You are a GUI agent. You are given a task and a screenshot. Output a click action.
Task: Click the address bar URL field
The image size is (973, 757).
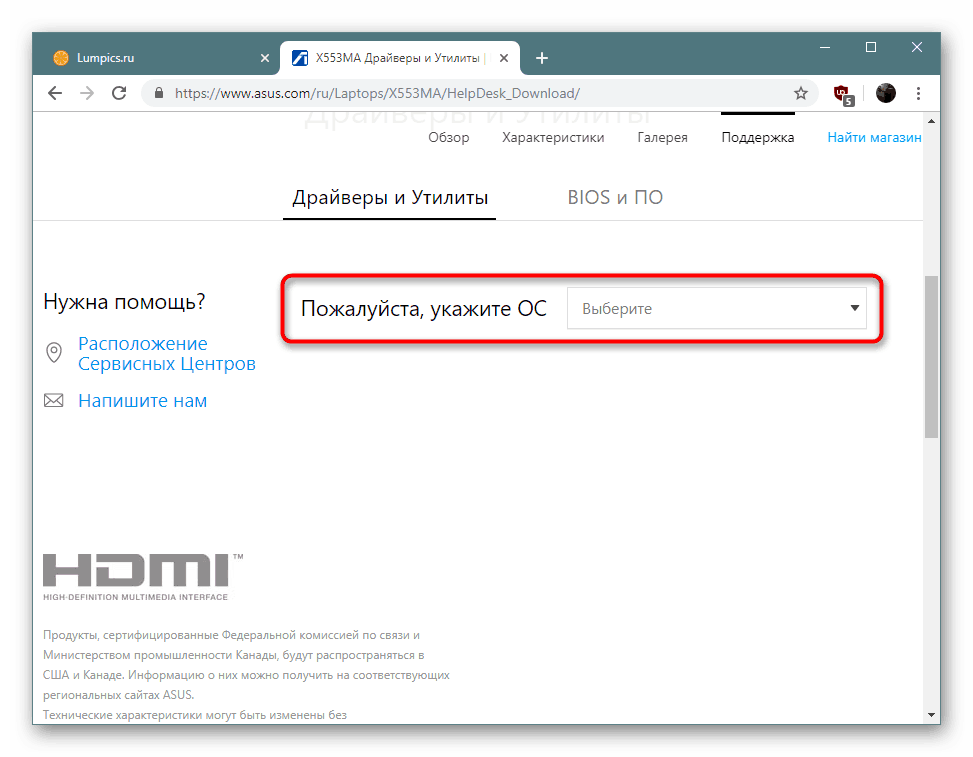point(472,93)
